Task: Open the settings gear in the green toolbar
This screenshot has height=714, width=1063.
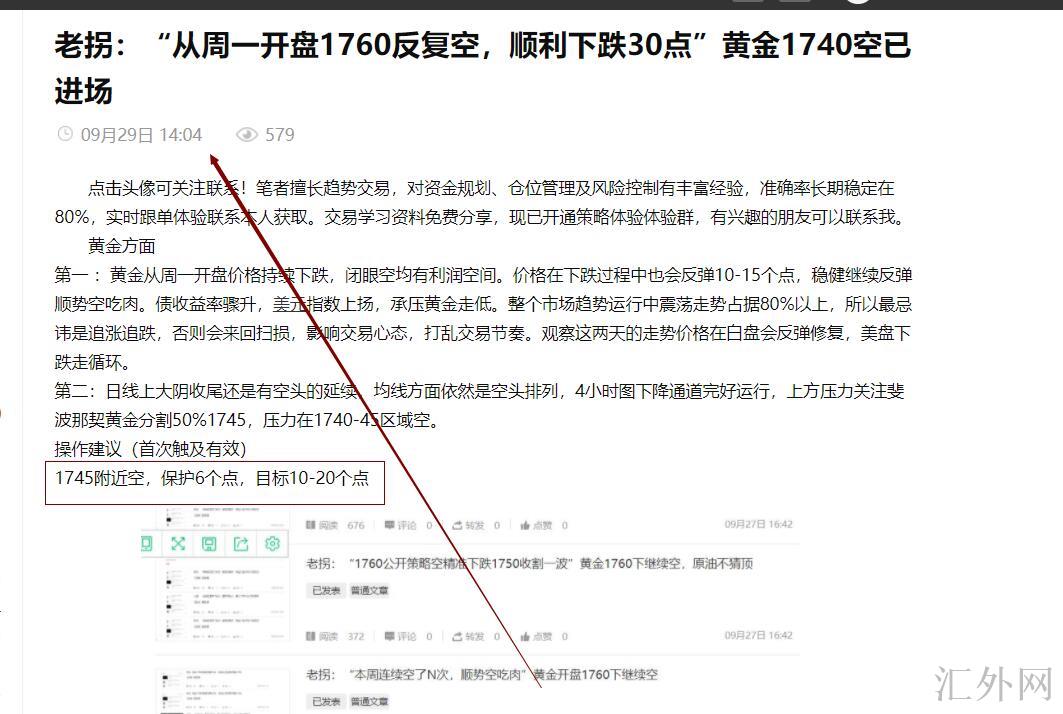Action: (x=273, y=543)
